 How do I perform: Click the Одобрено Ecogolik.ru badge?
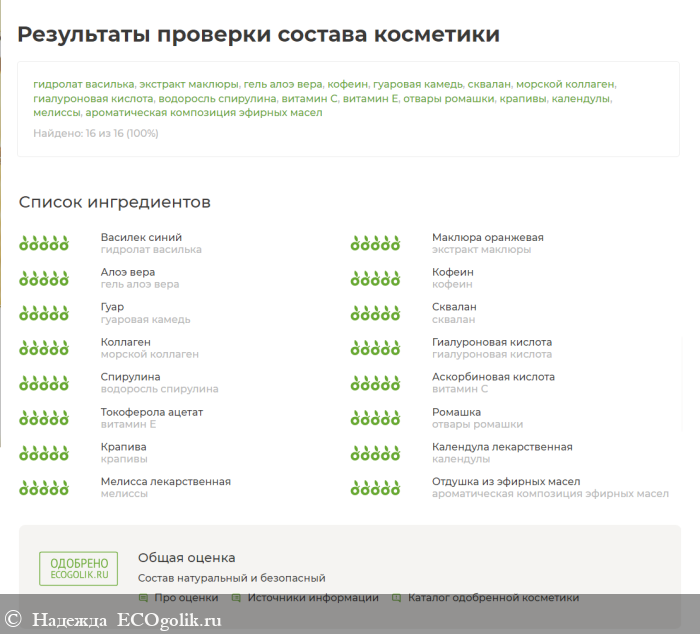pyautogui.click(x=79, y=568)
